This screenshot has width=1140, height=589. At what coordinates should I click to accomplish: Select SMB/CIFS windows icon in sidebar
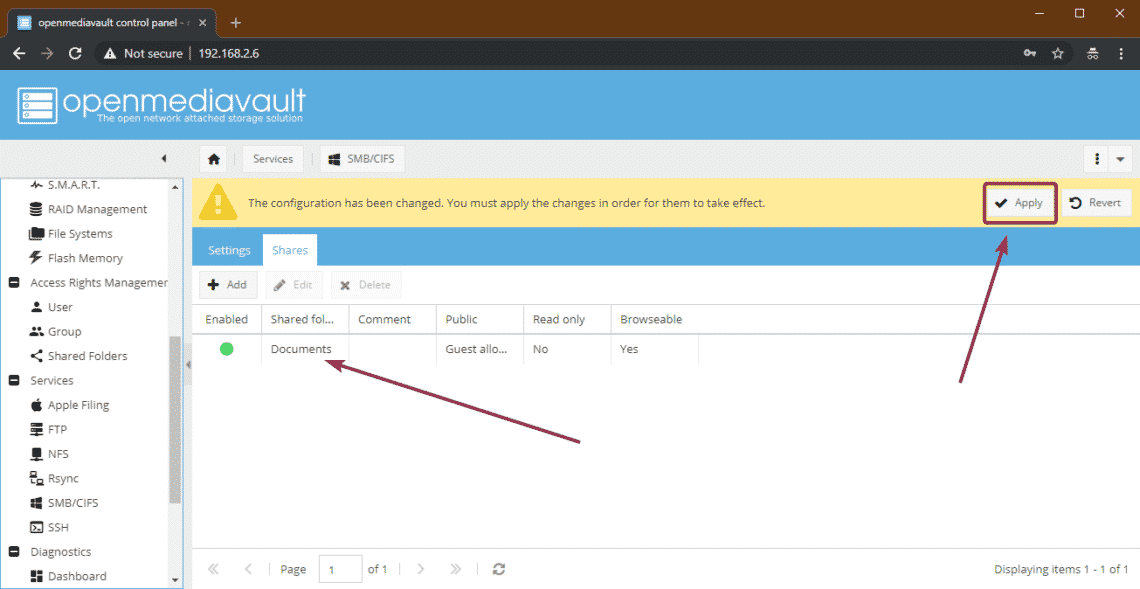[x=36, y=502]
